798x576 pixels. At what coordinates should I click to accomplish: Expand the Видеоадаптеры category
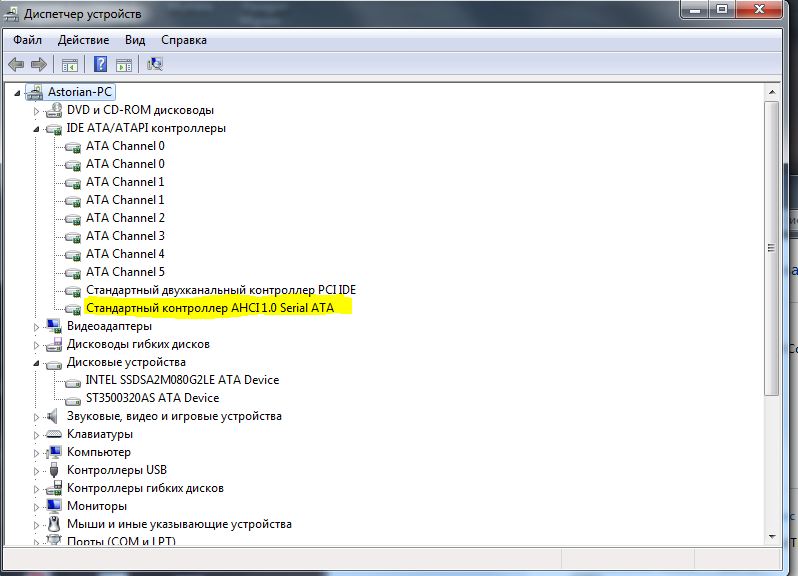click(x=36, y=326)
